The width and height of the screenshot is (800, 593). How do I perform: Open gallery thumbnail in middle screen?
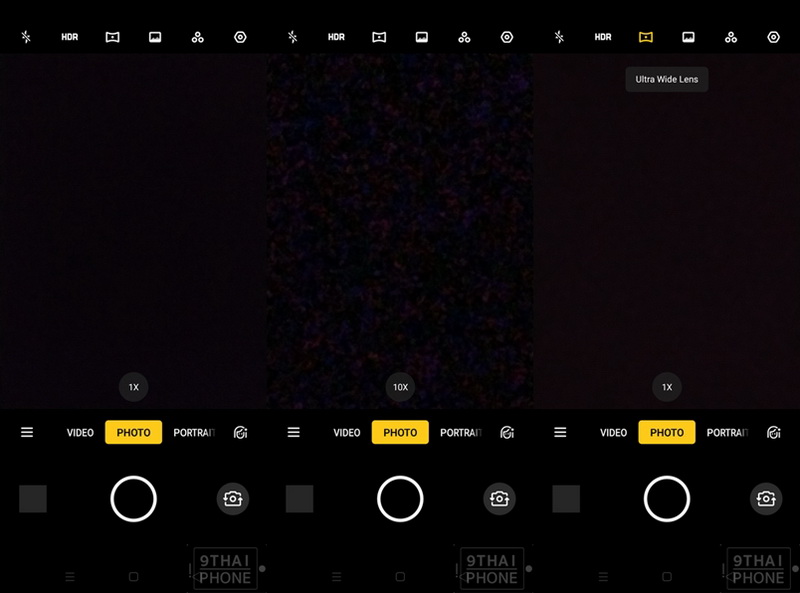299,499
